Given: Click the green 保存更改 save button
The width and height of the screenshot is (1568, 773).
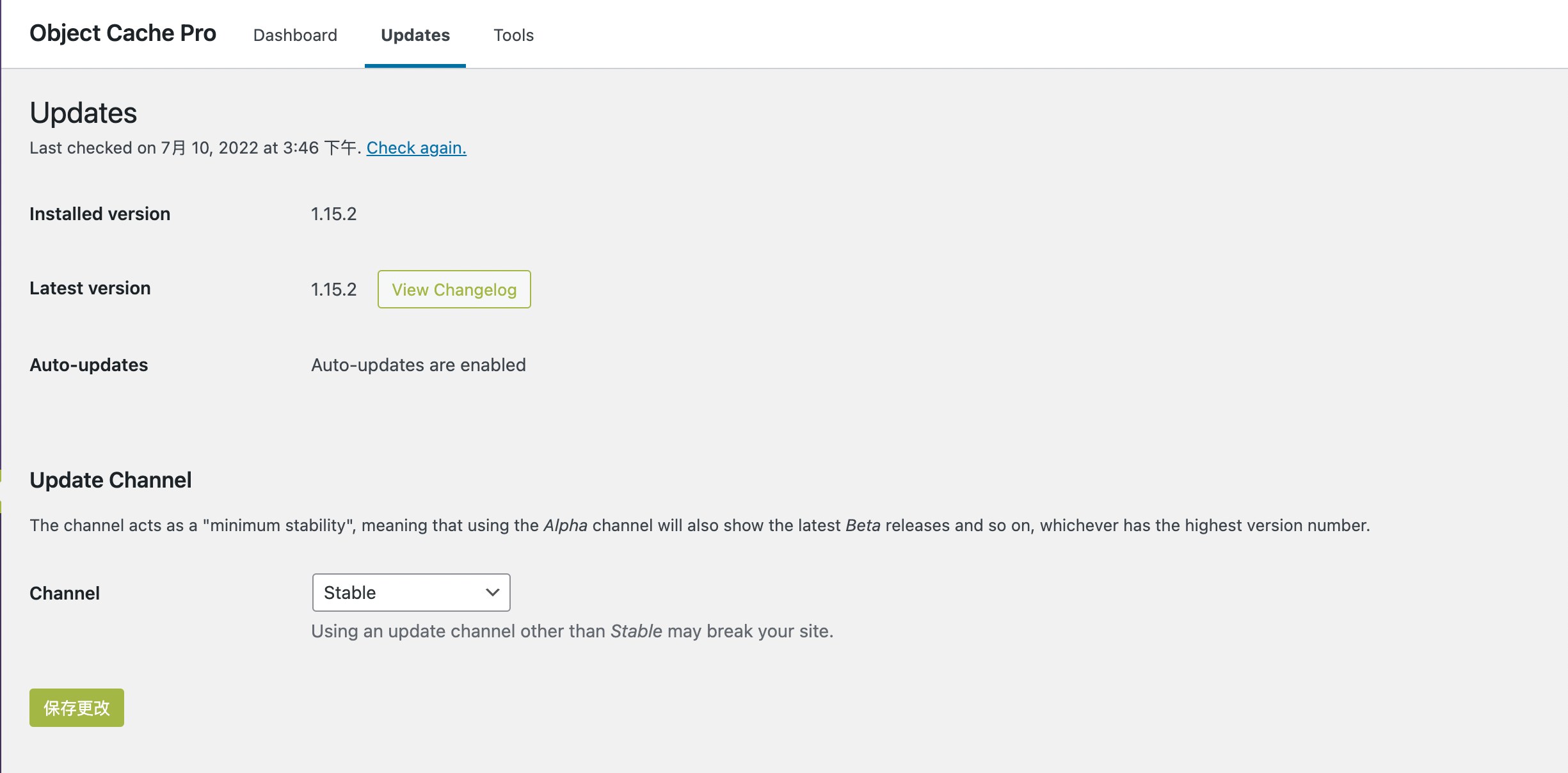Looking at the screenshot, I should point(77,708).
